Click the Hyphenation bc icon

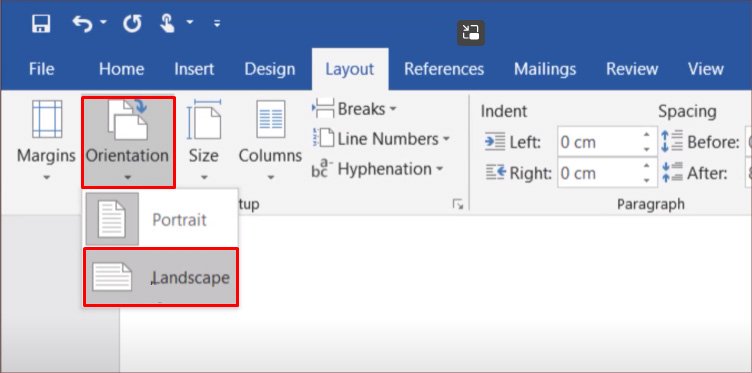coord(321,169)
